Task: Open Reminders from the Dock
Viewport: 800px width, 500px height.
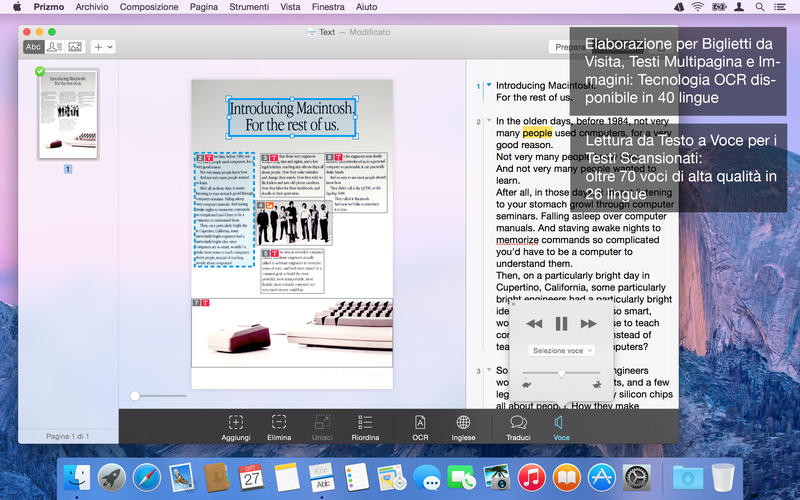Action: 357,478
